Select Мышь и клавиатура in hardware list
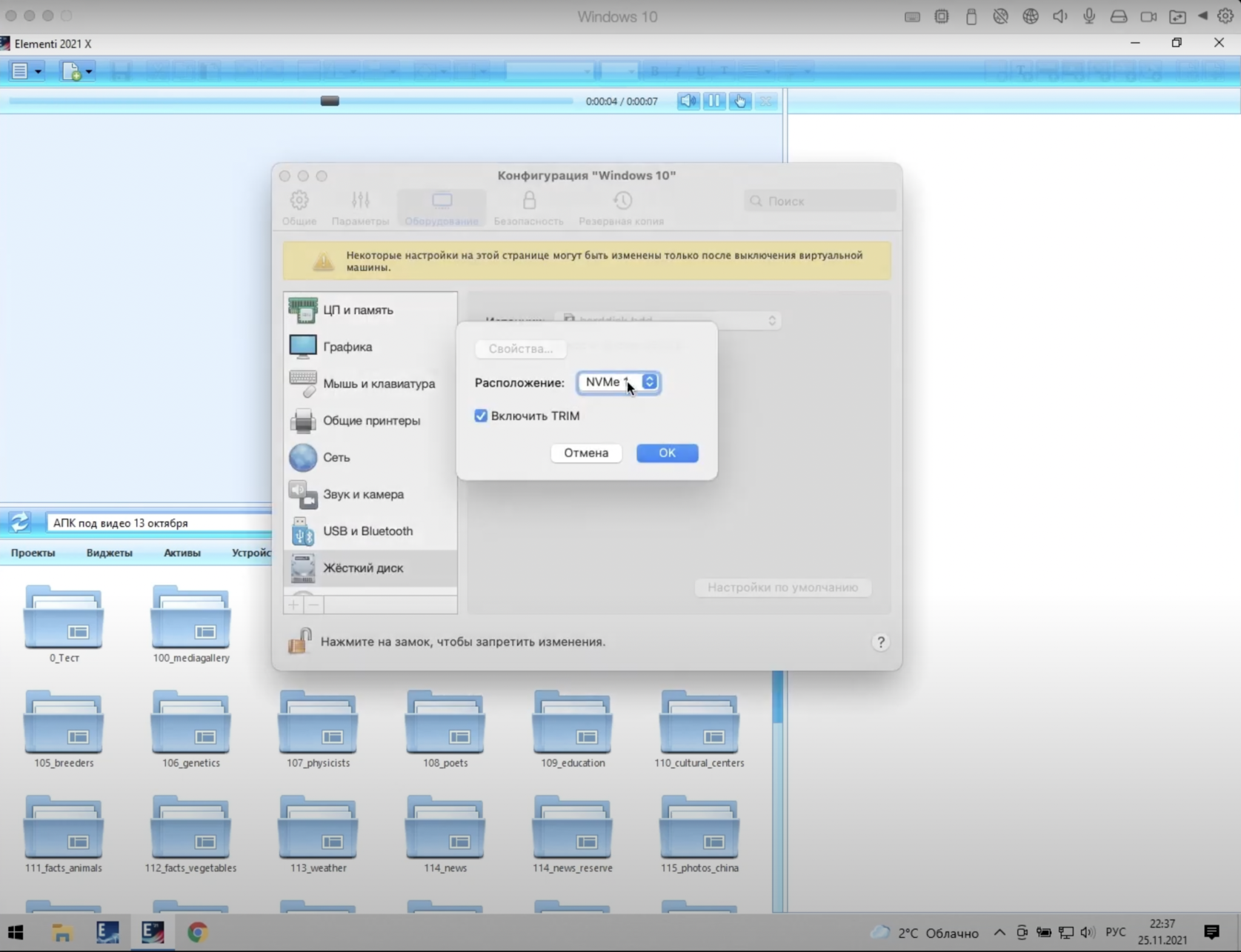1241x952 pixels. point(370,384)
